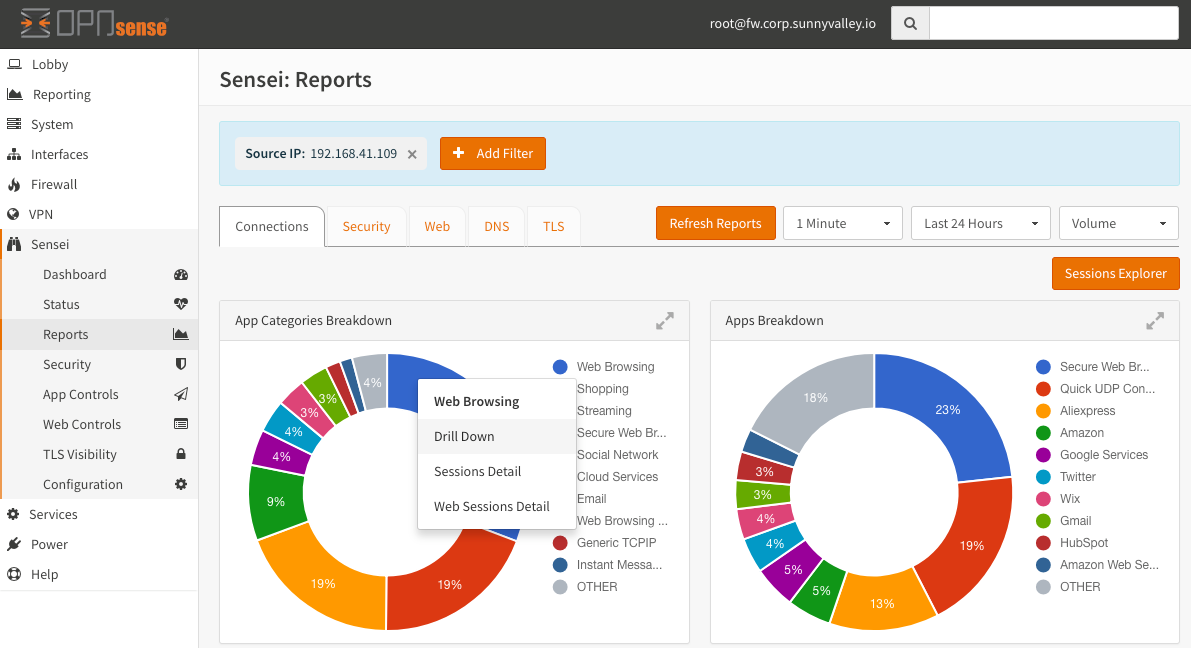Switch to the DNS tab
This screenshot has width=1191, height=648.
click(497, 226)
